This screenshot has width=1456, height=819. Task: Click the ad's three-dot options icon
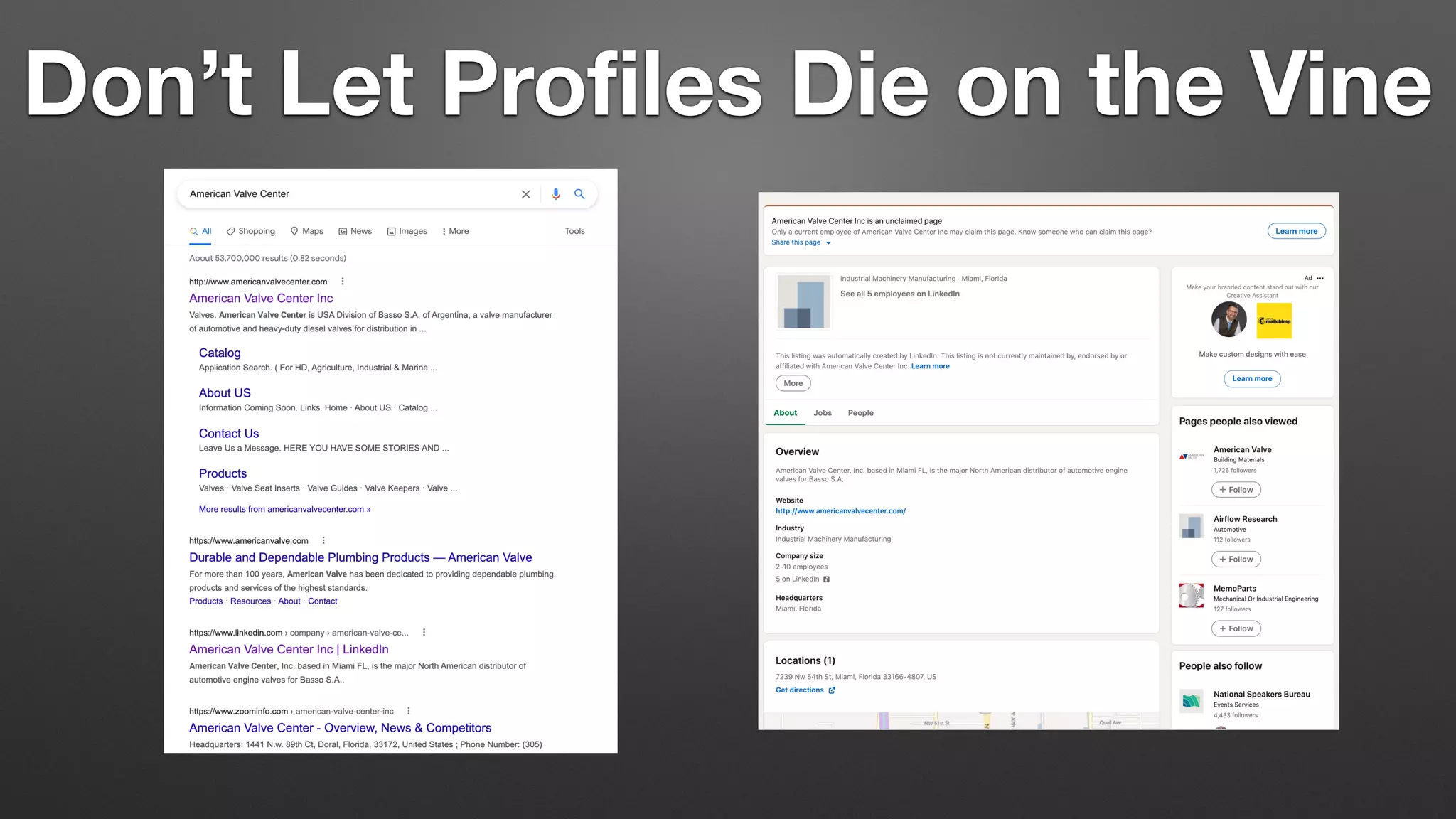click(x=1320, y=278)
